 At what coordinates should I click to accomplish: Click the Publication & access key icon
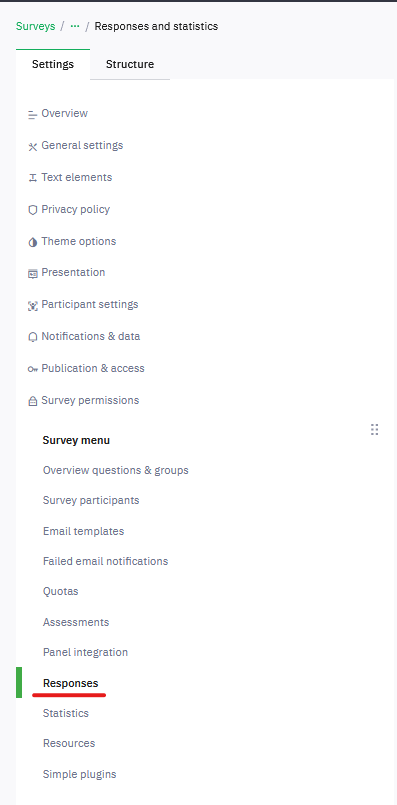click(x=33, y=369)
